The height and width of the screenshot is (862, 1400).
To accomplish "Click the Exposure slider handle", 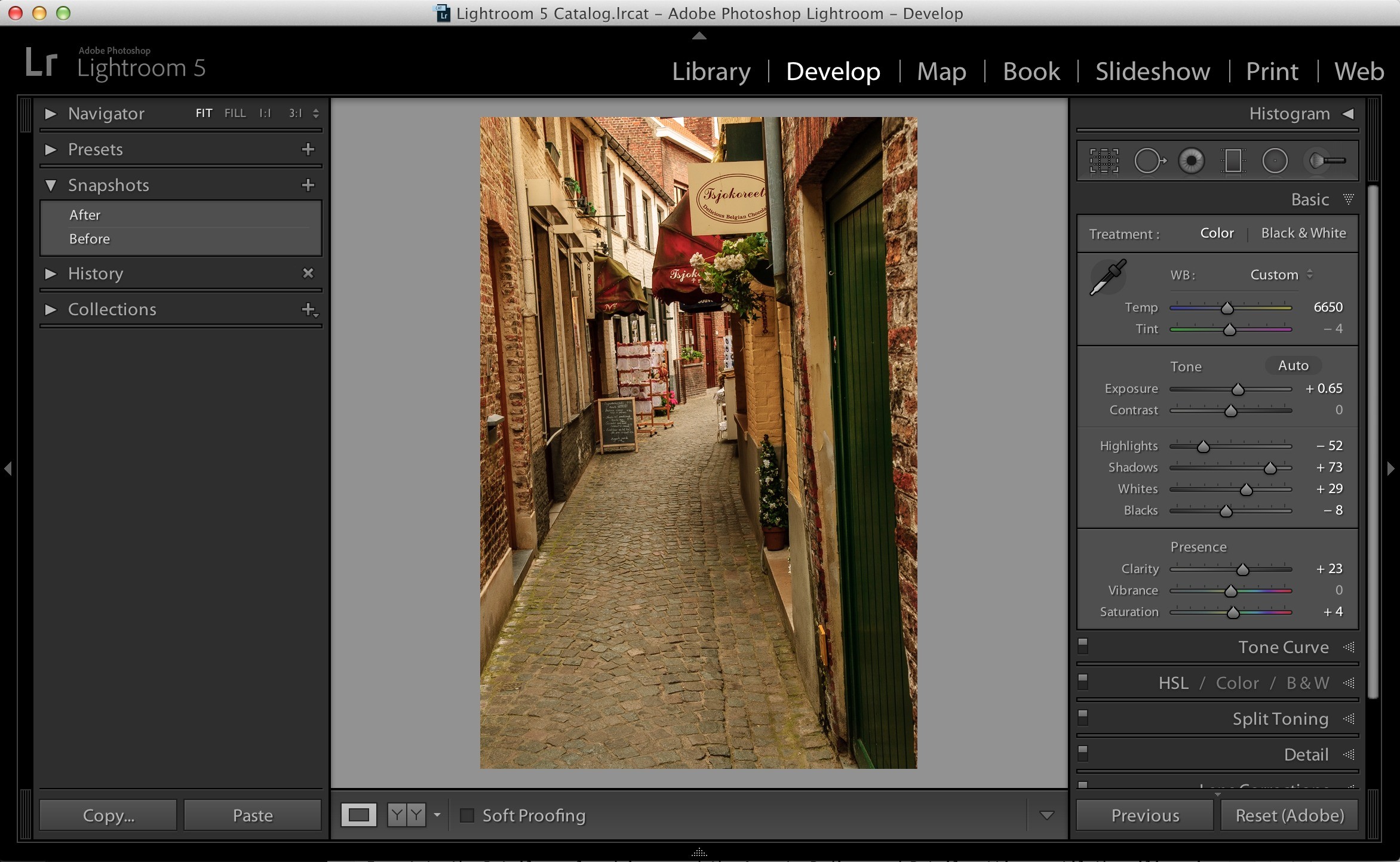I will (x=1238, y=389).
